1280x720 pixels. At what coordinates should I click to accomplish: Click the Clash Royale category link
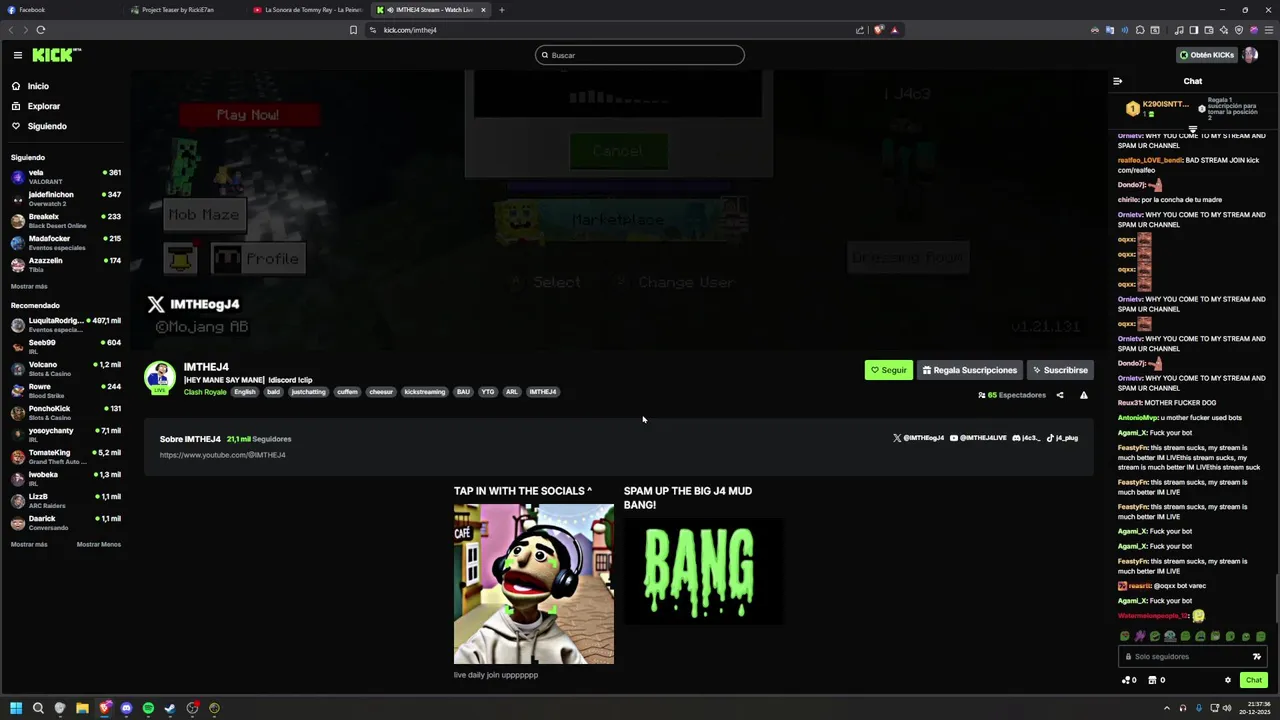point(205,392)
